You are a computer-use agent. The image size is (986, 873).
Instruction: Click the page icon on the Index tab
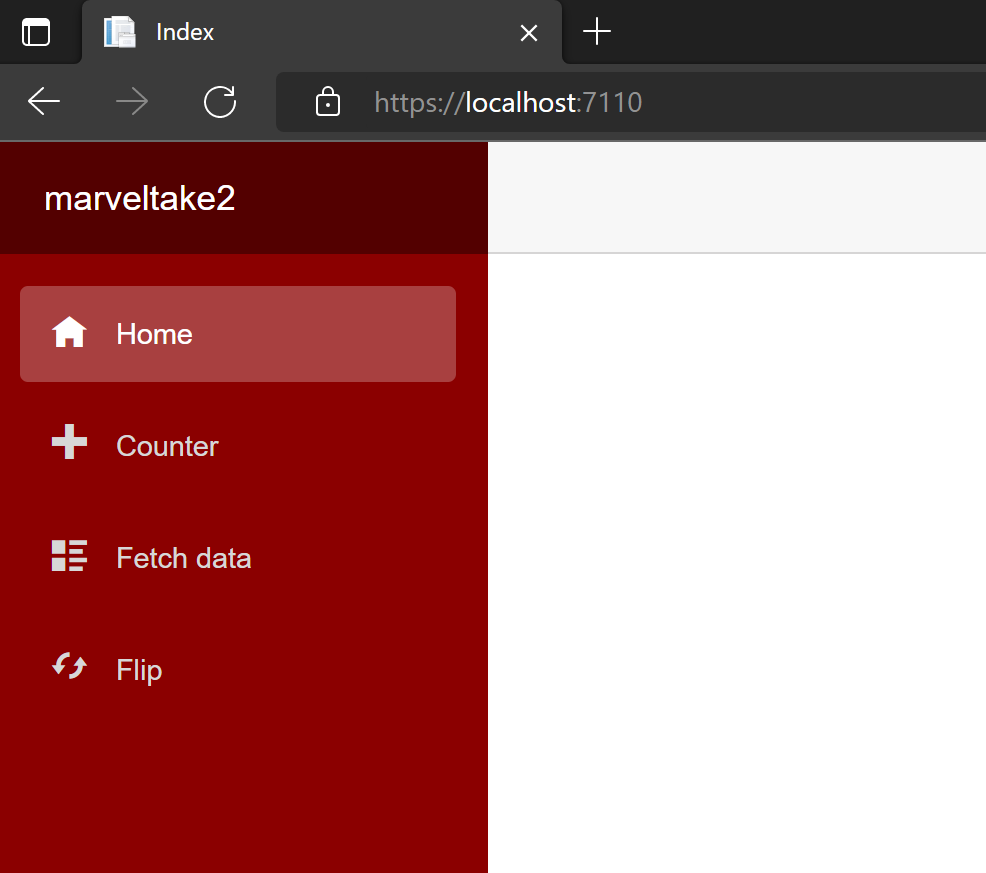(119, 31)
